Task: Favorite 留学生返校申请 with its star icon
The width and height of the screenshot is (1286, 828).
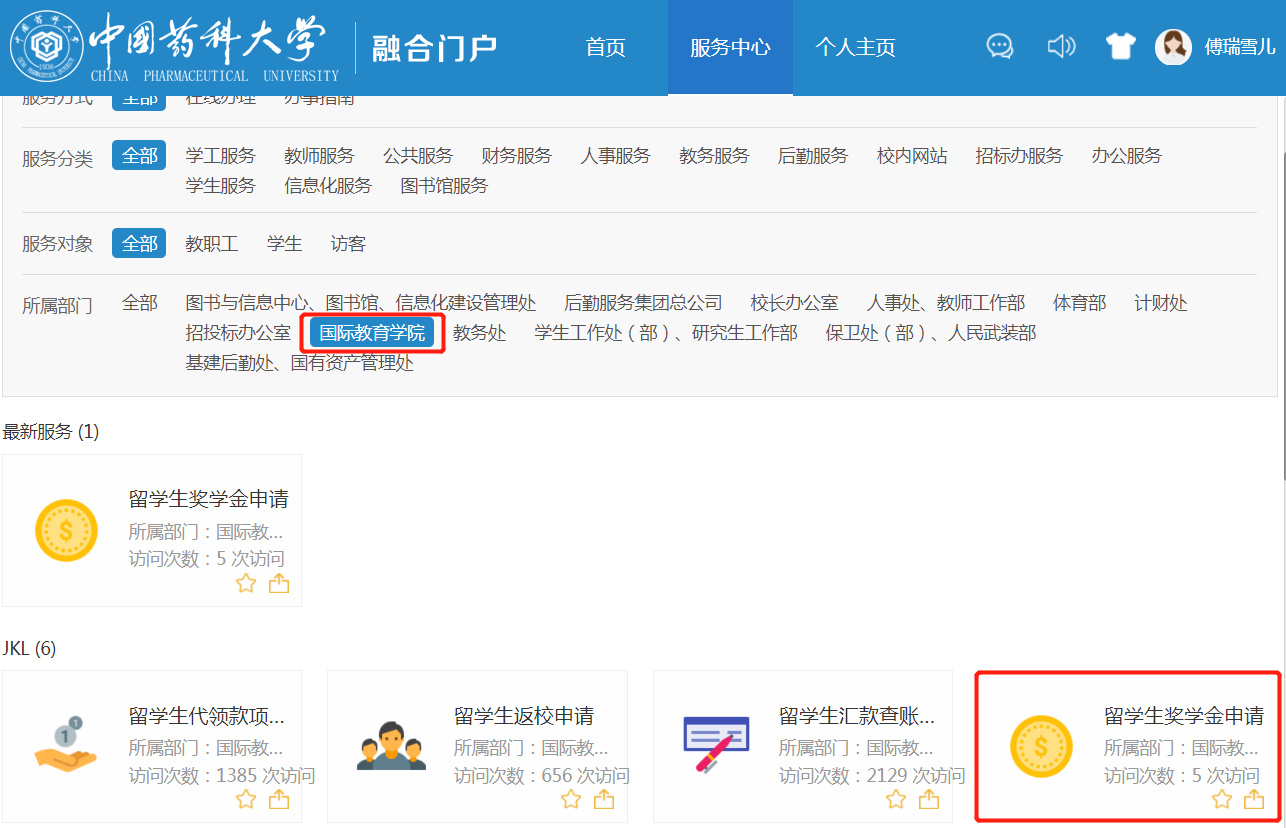Action: click(571, 799)
